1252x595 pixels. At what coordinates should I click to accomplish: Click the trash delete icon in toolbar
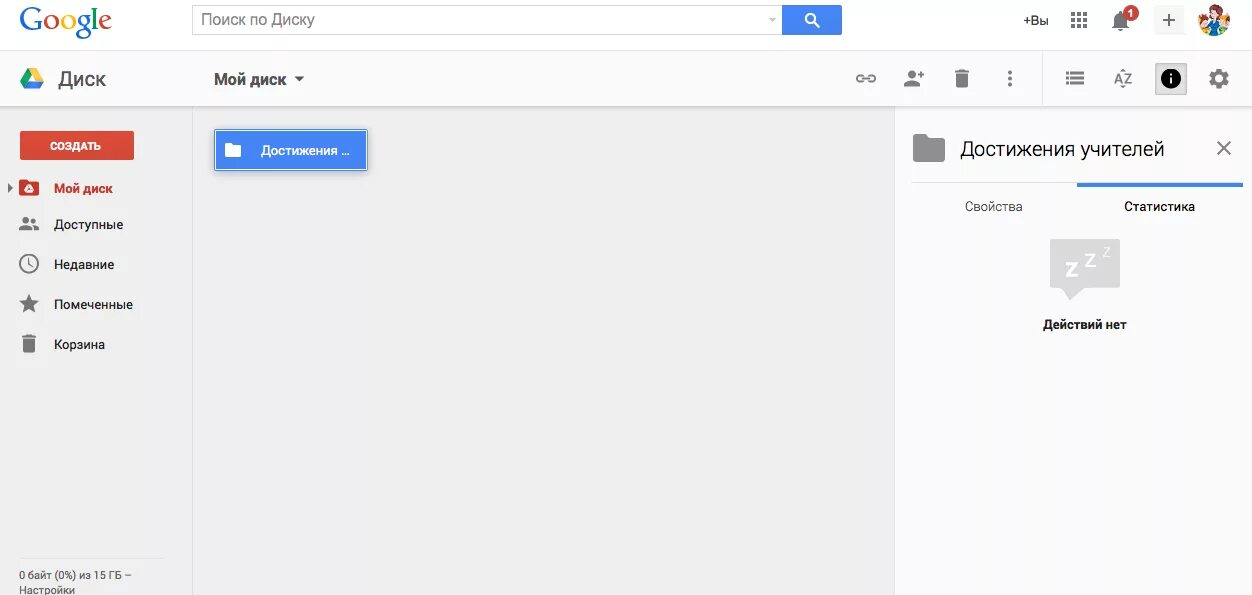tap(962, 79)
